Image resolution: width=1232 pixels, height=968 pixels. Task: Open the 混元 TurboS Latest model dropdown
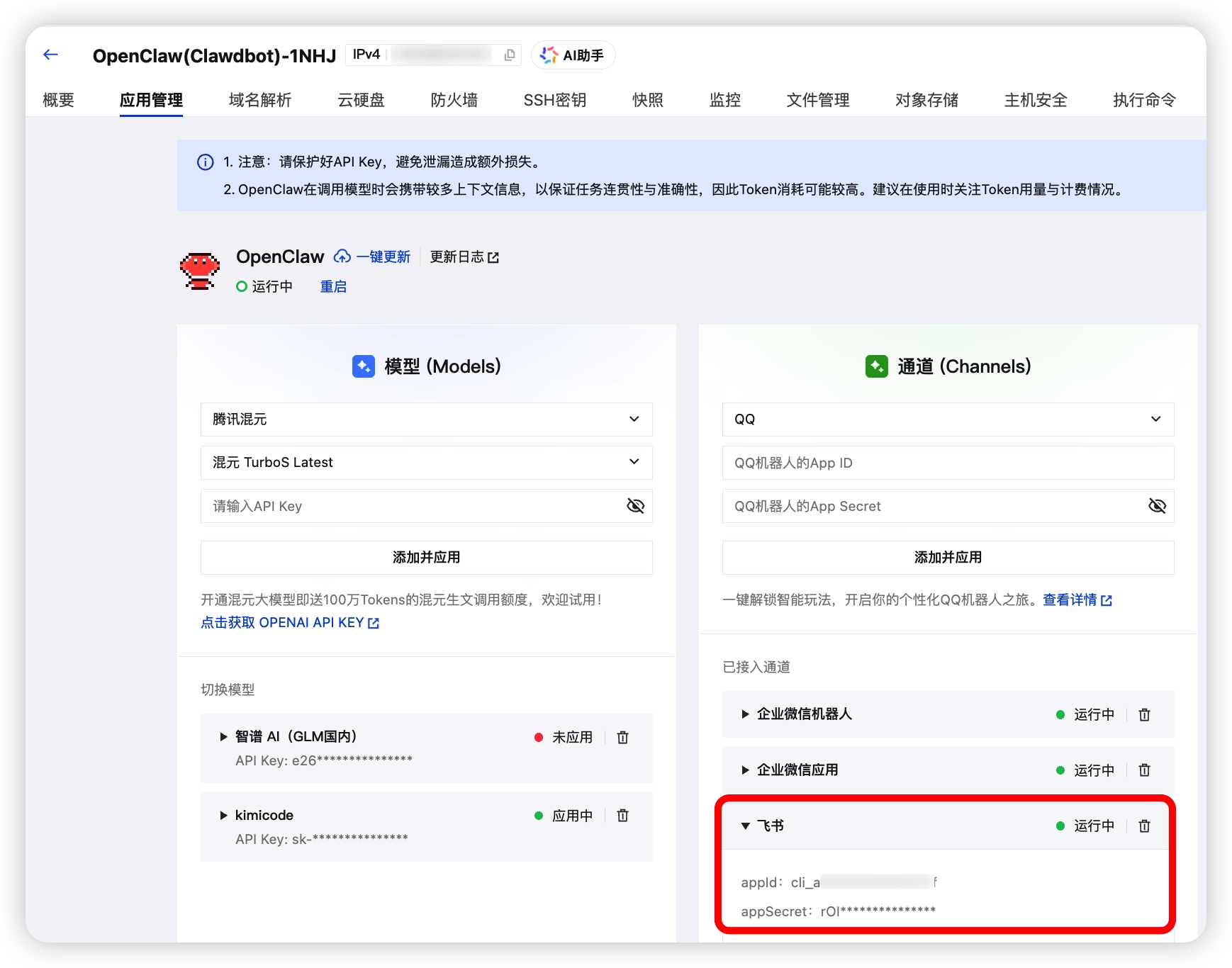[x=427, y=463]
